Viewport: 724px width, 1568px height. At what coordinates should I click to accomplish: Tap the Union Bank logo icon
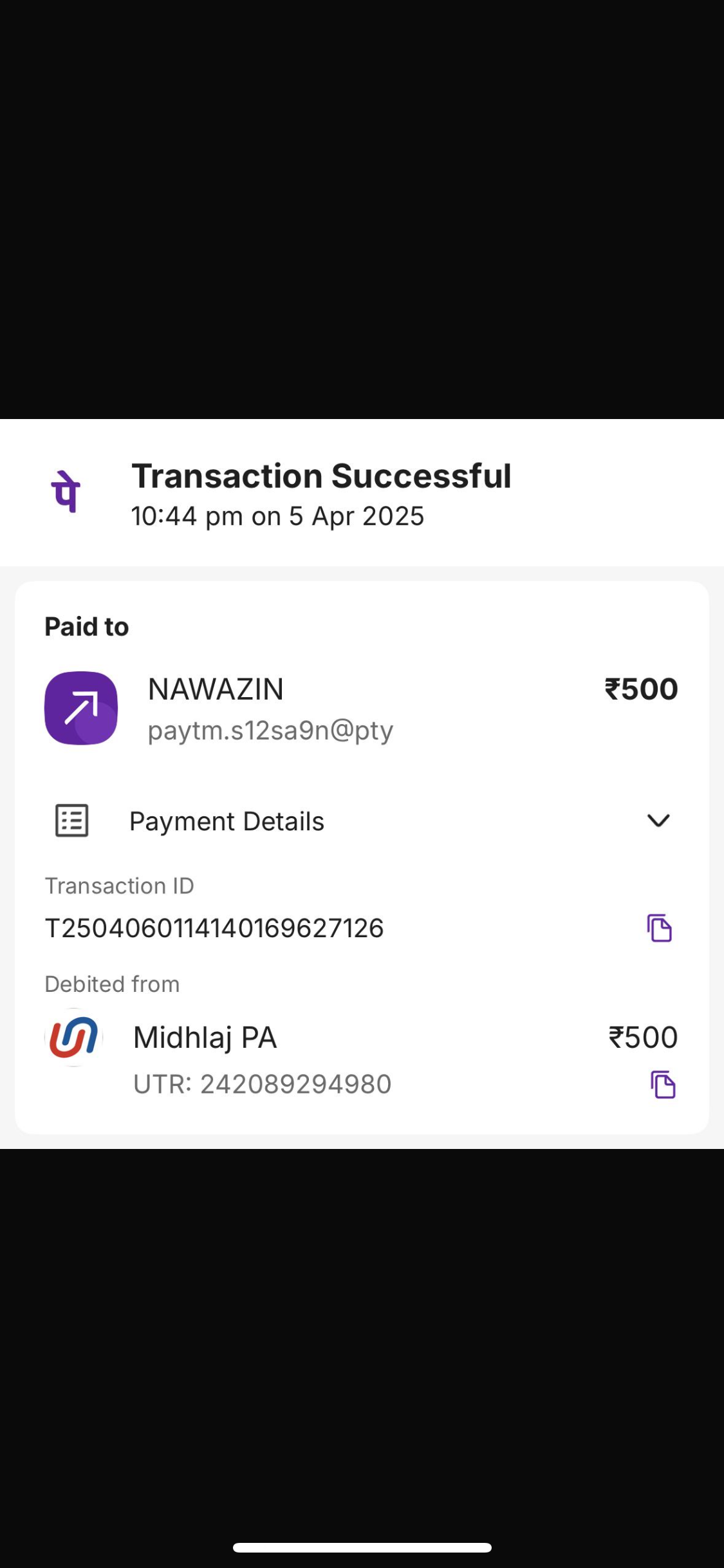click(74, 1037)
